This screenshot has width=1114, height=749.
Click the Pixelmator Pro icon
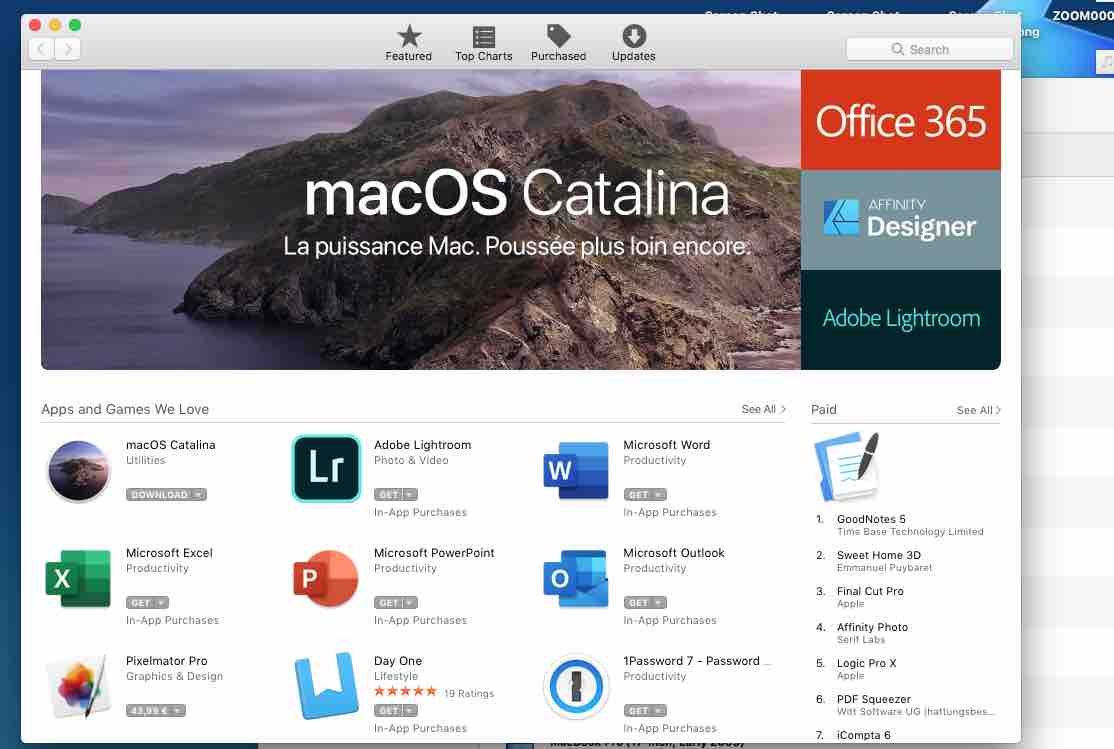pos(79,686)
